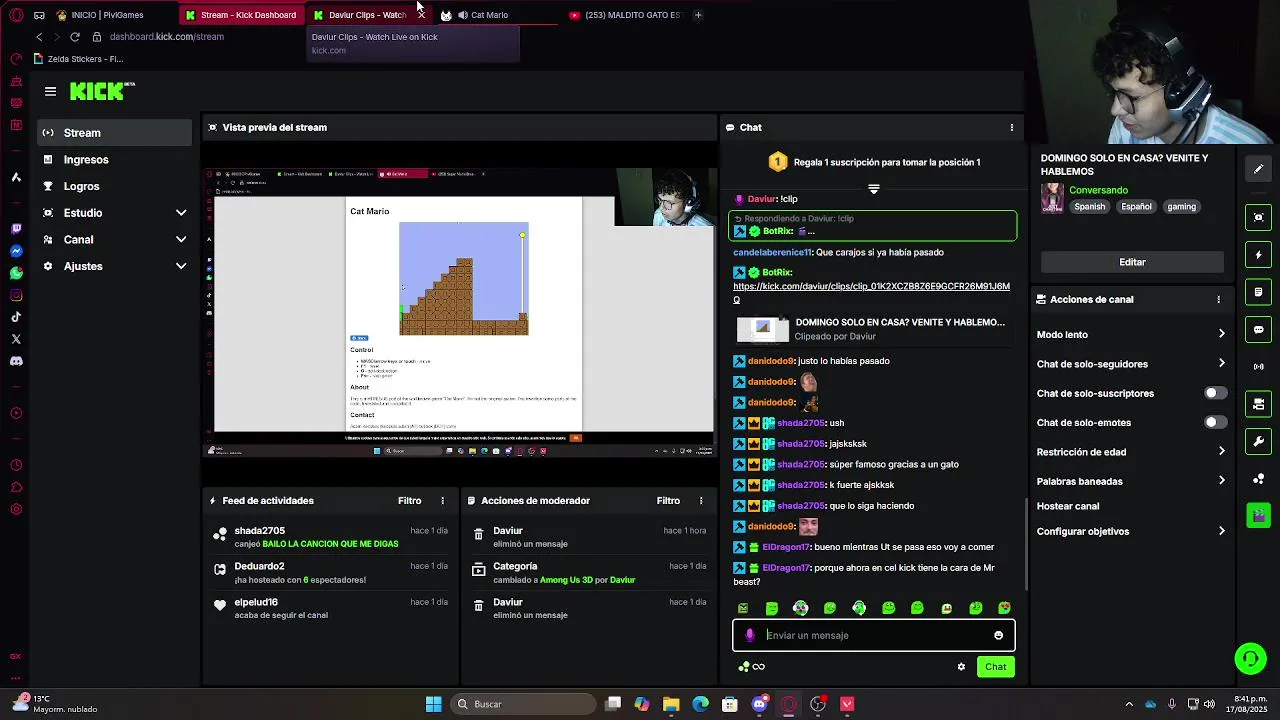Open Configurar objetivos settings
1280x720 pixels.
point(1131,531)
